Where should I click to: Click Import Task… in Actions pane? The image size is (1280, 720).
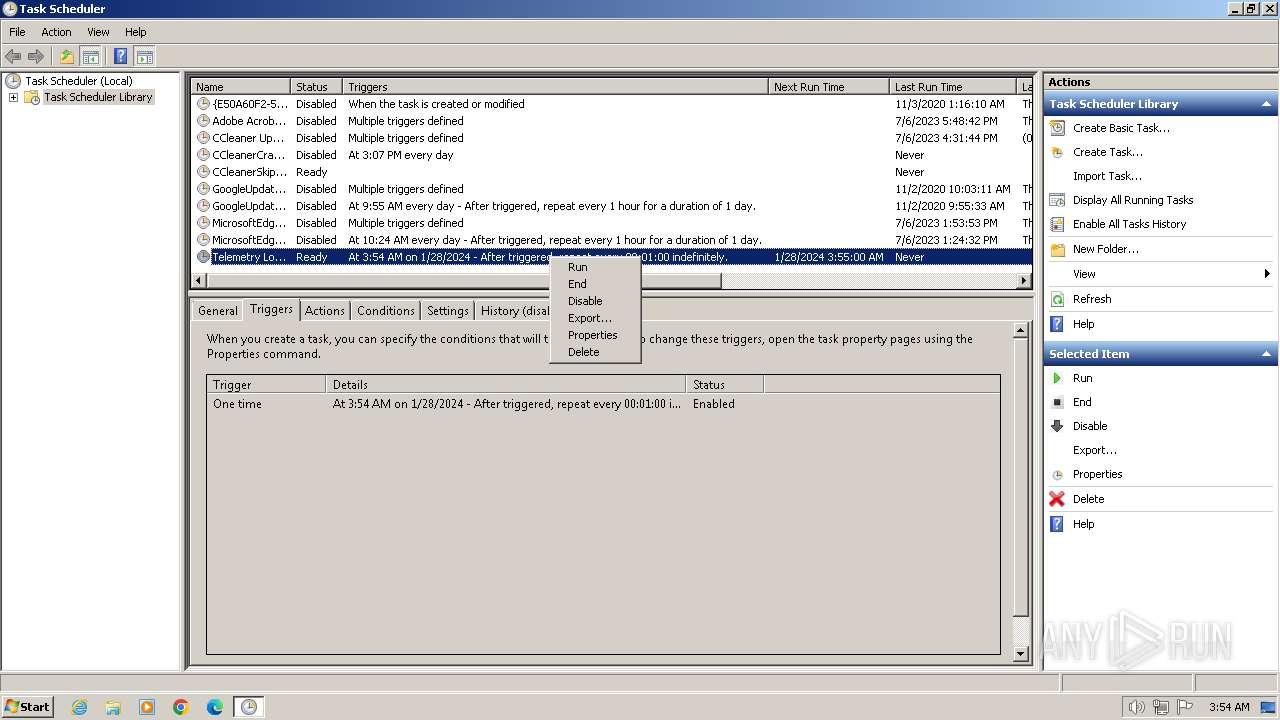pos(1107,176)
